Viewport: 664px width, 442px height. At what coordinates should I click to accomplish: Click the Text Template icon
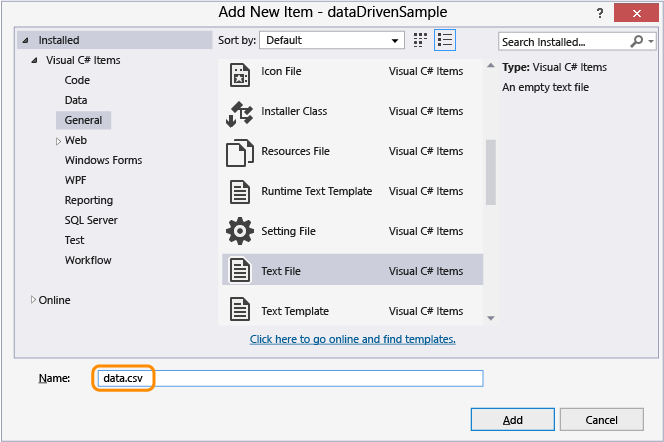coord(240,310)
